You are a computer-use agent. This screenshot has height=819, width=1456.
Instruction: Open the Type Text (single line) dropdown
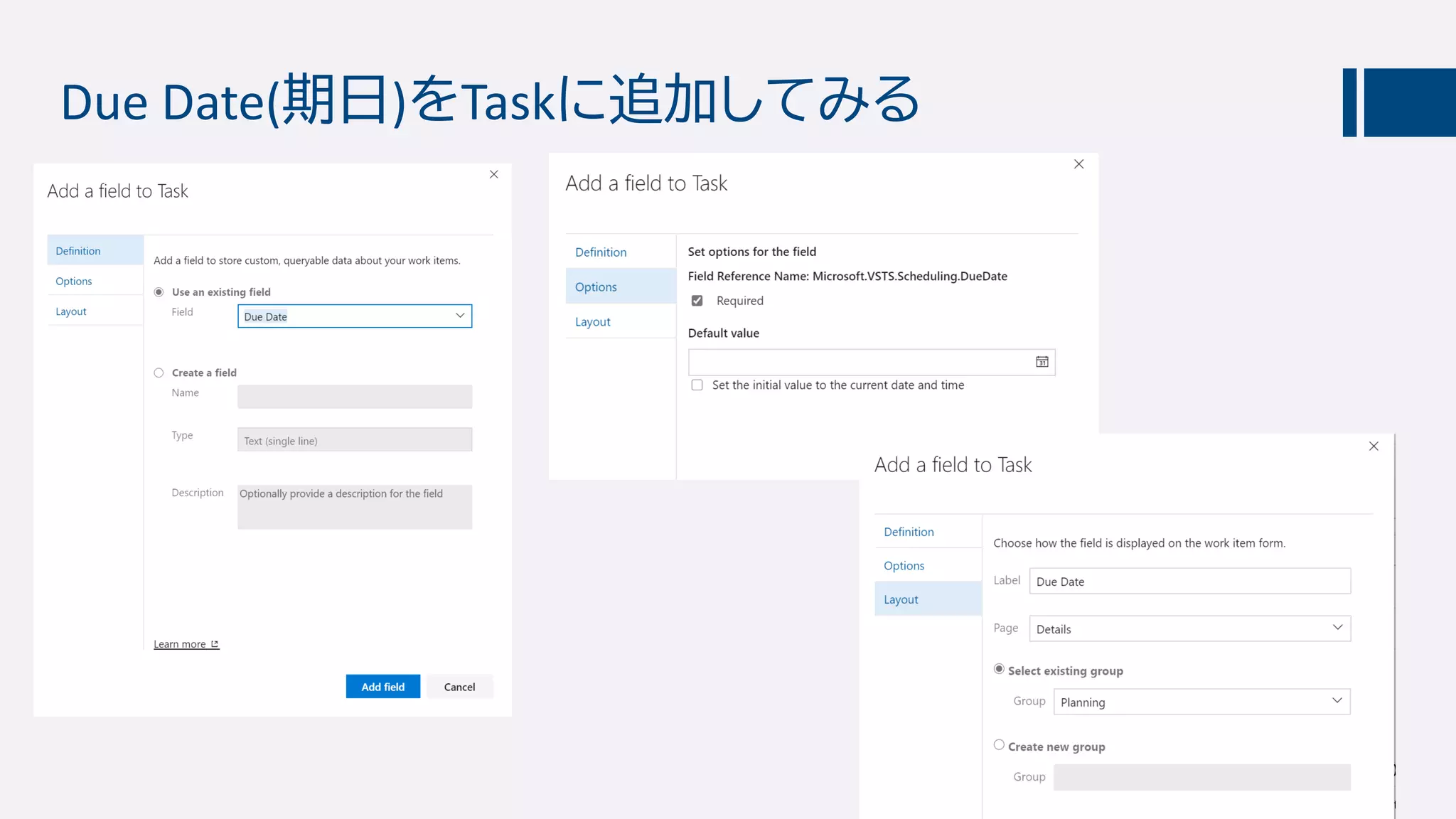click(355, 440)
